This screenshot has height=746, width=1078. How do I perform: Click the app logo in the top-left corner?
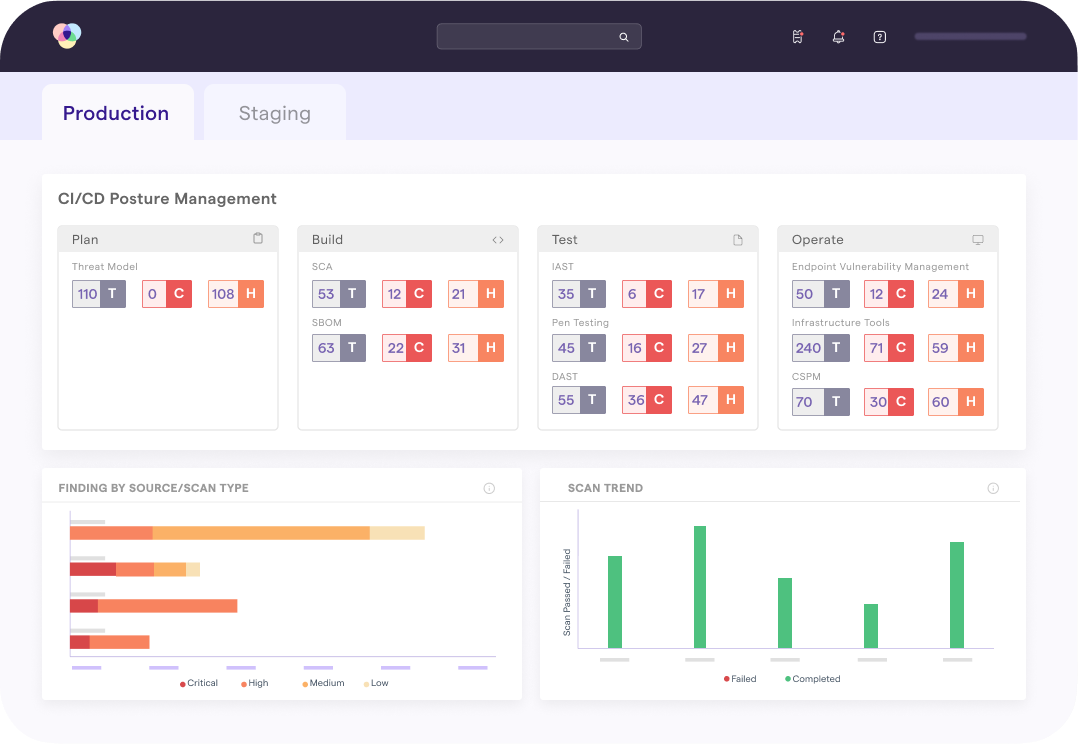click(x=66, y=34)
